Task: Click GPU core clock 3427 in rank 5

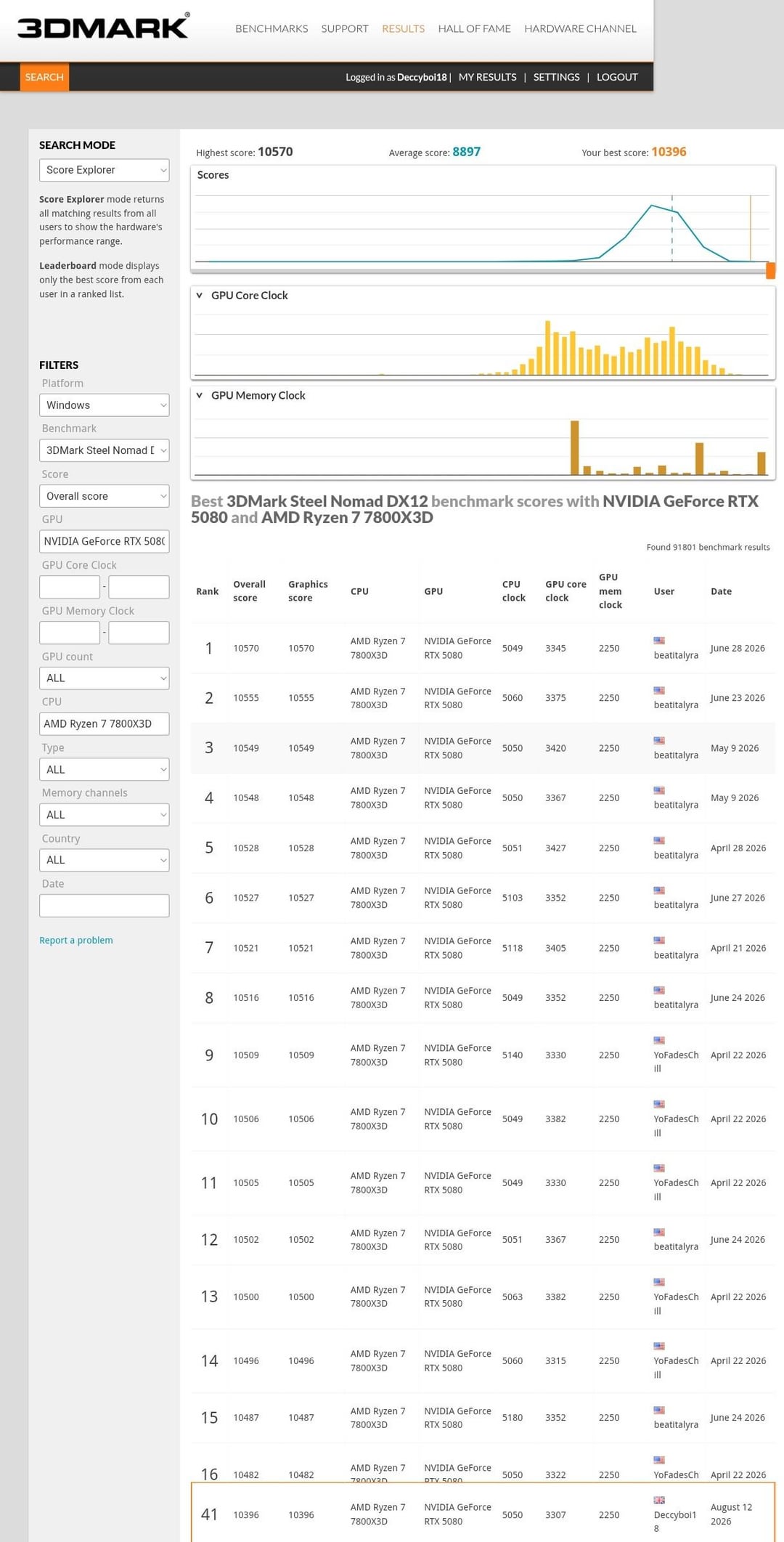Action: tap(555, 848)
